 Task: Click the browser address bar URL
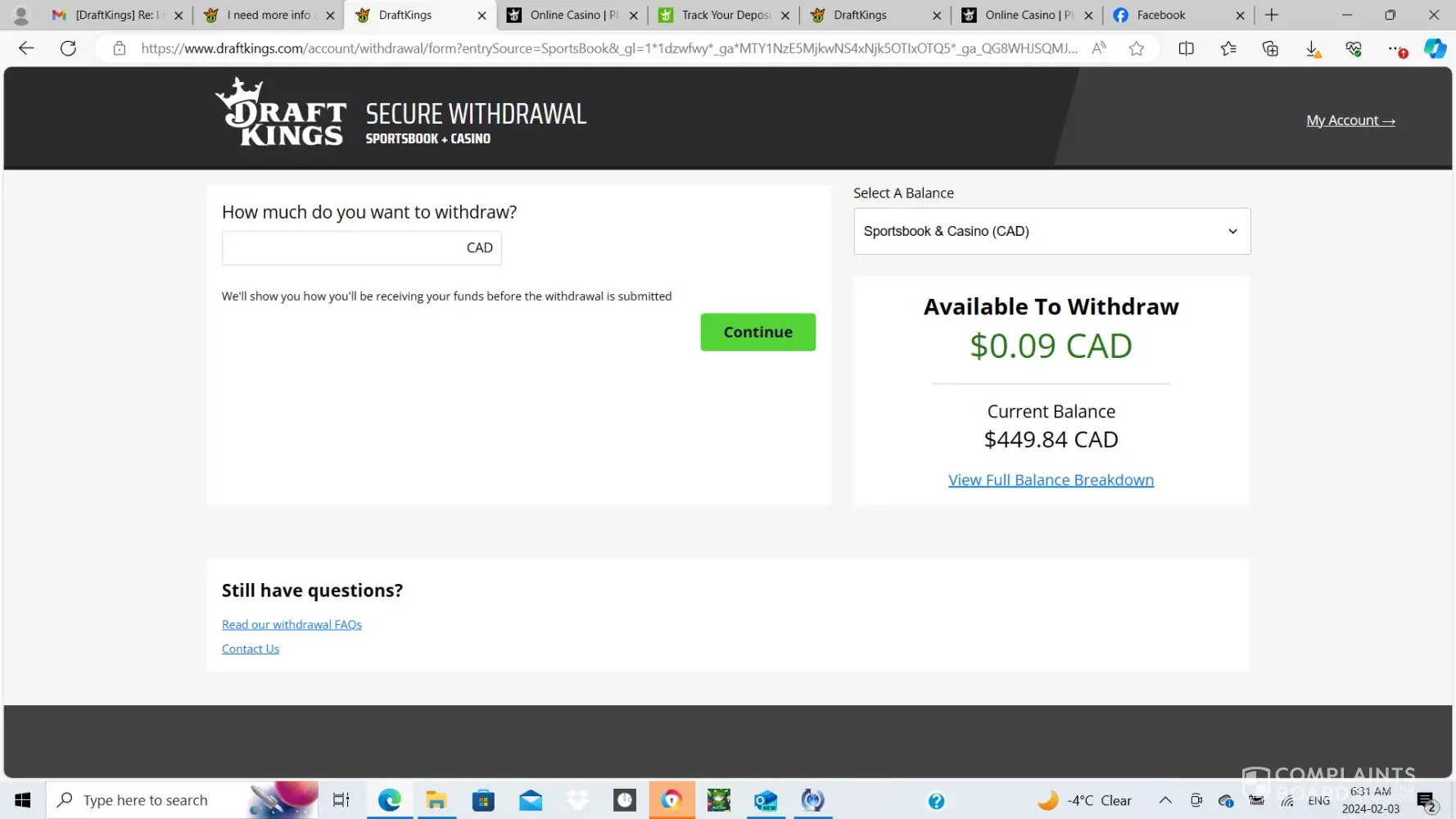point(608,48)
